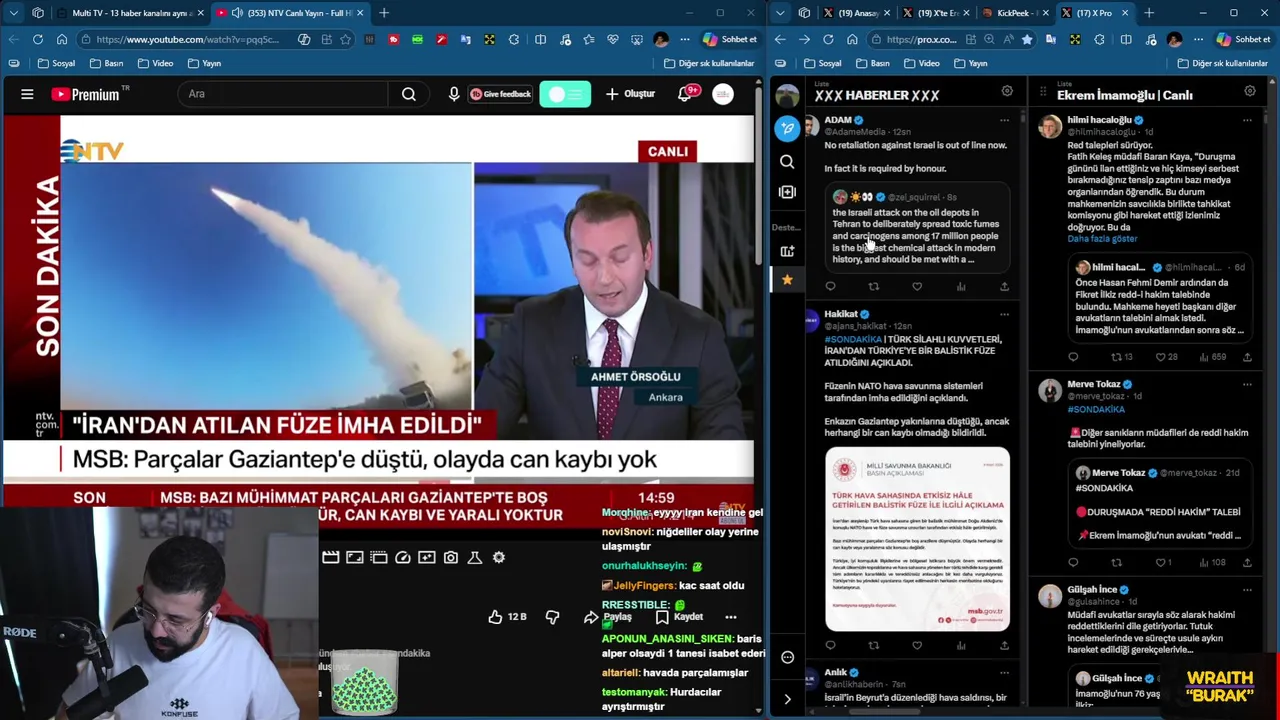The image size is (1280, 720).
Task: Open X Pro sidebar search
Action: 787,161
